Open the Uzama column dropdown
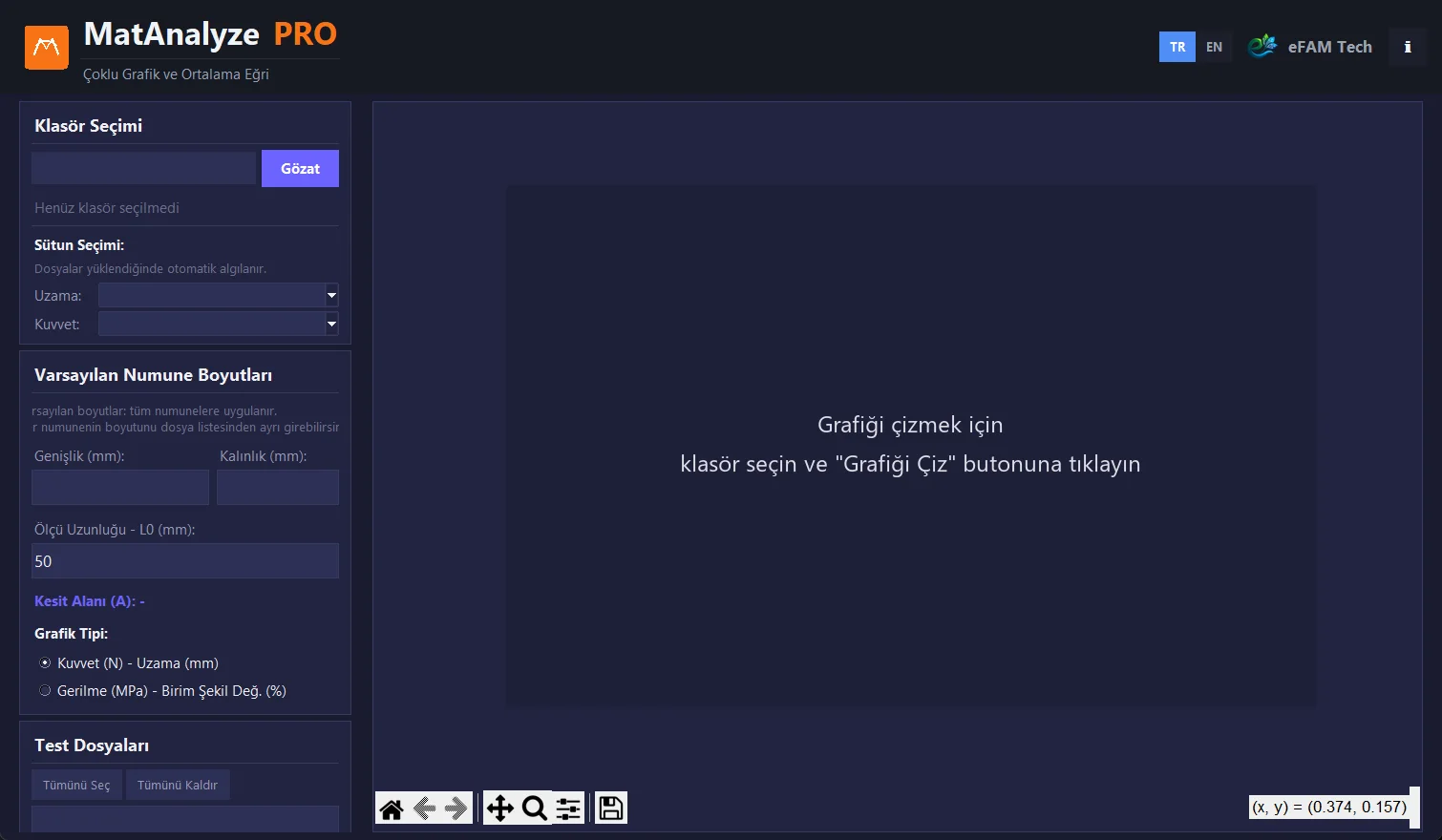Screen dimensions: 1442x840 click(x=219, y=295)
